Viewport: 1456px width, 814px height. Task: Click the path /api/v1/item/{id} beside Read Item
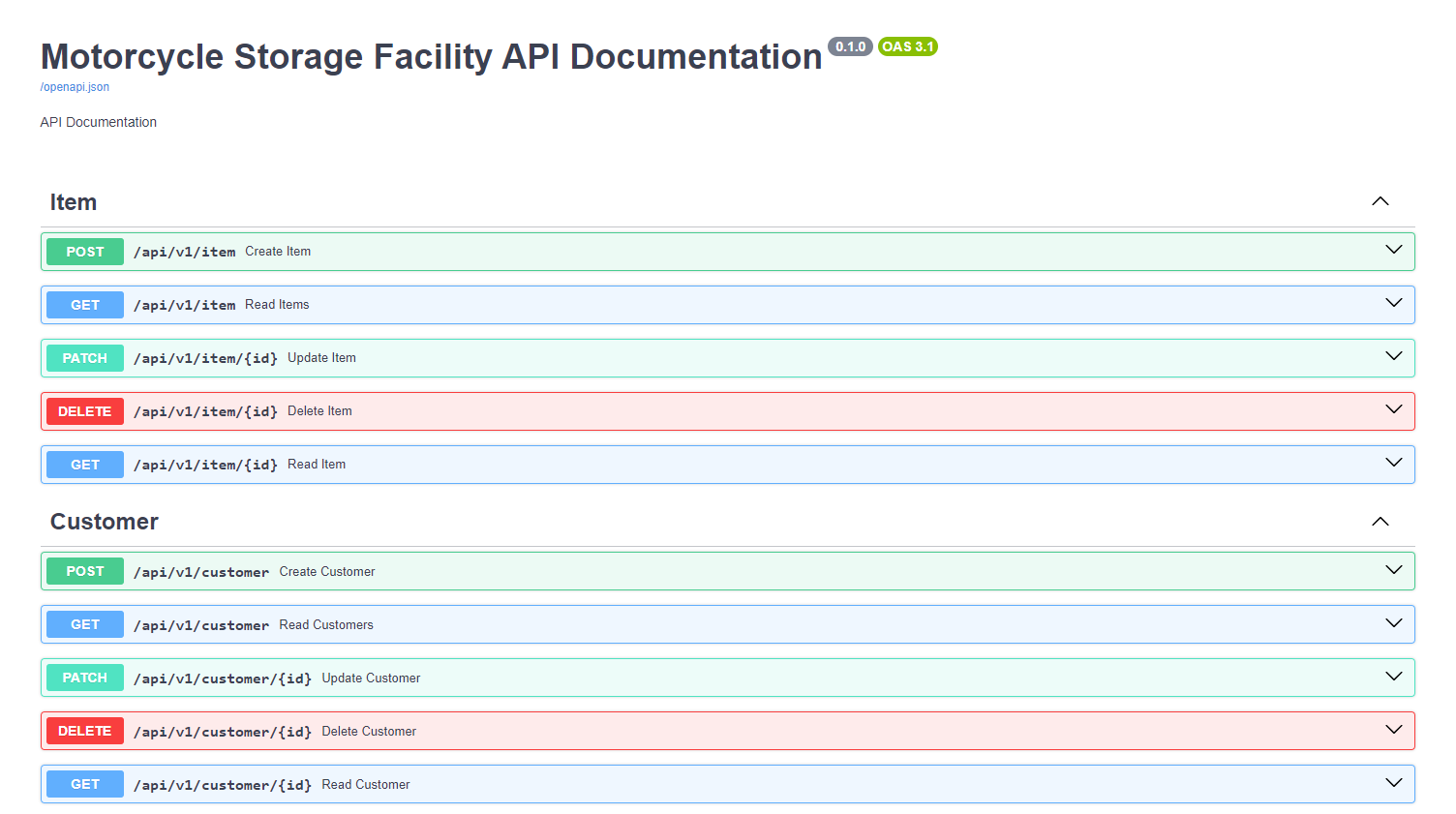[x=206, y=465]
